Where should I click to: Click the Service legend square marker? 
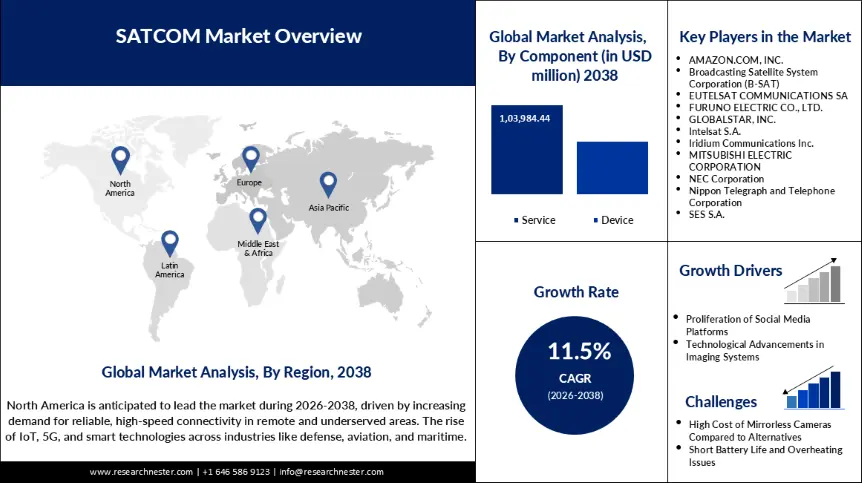pos(516,220)
